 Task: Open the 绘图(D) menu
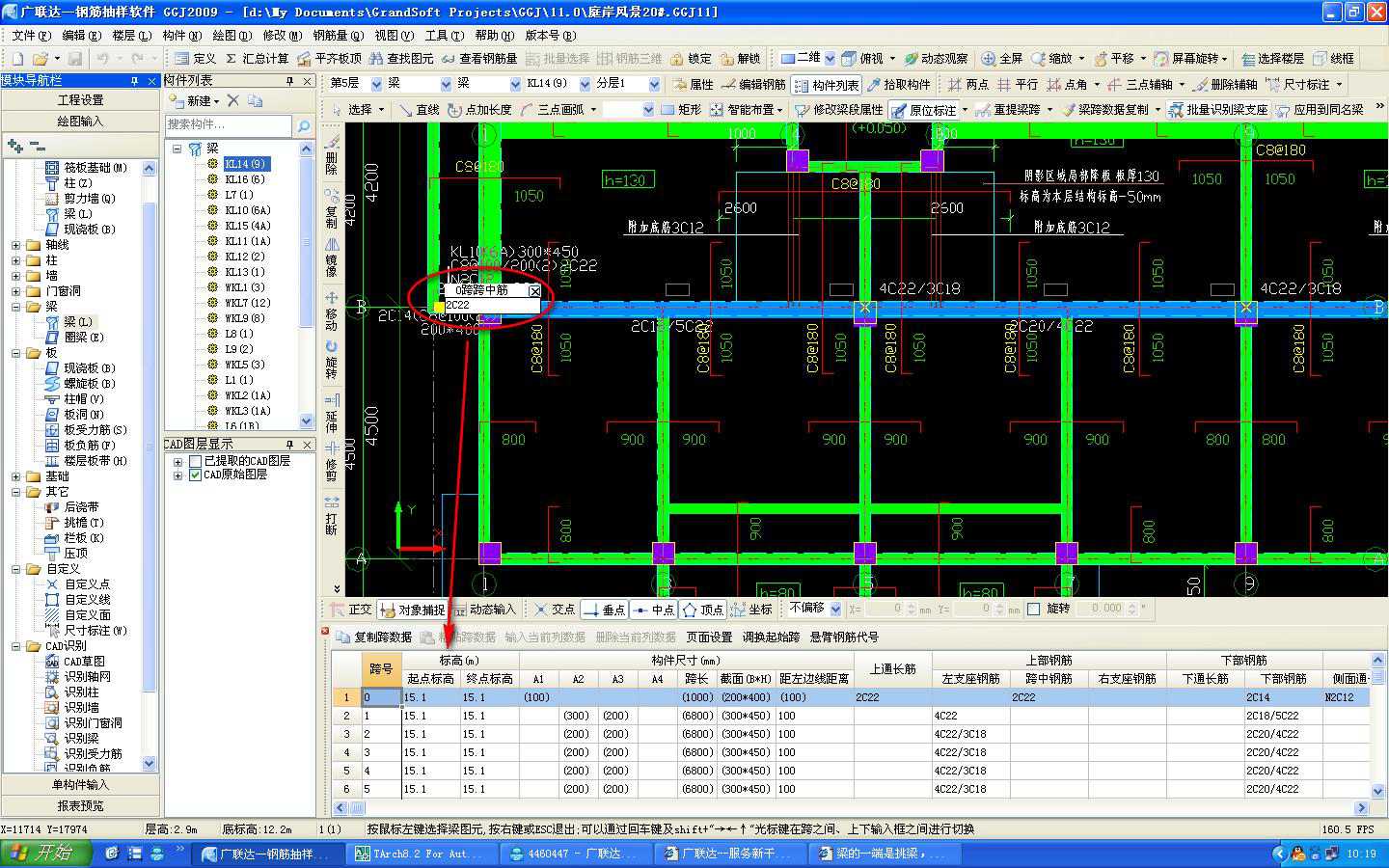click(232, 35)
